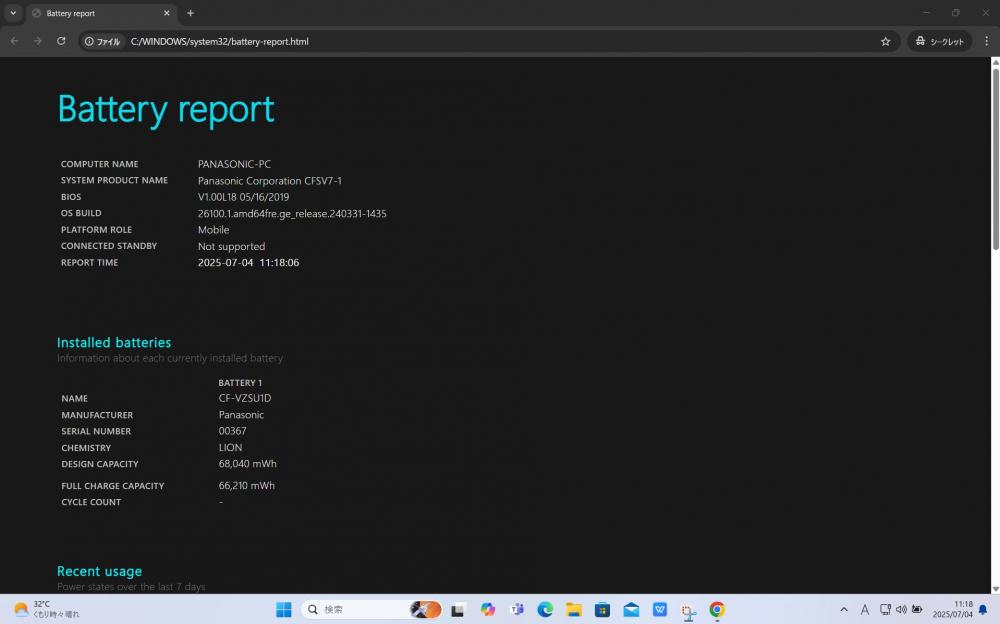Viewport: 1000px width, 624px height.
Task: Show hidden system tray icons
Action: click(844, 609)
